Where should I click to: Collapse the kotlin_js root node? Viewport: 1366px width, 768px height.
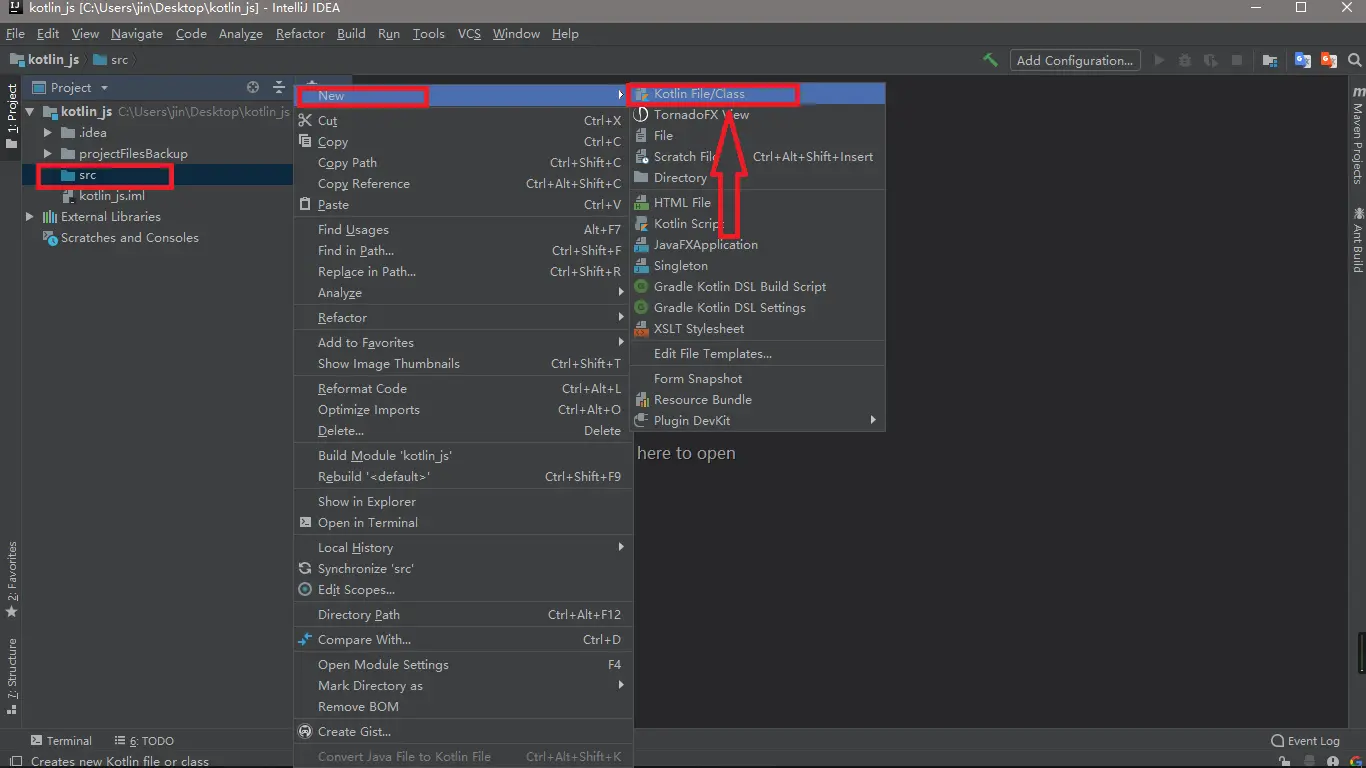coord(30,112)
